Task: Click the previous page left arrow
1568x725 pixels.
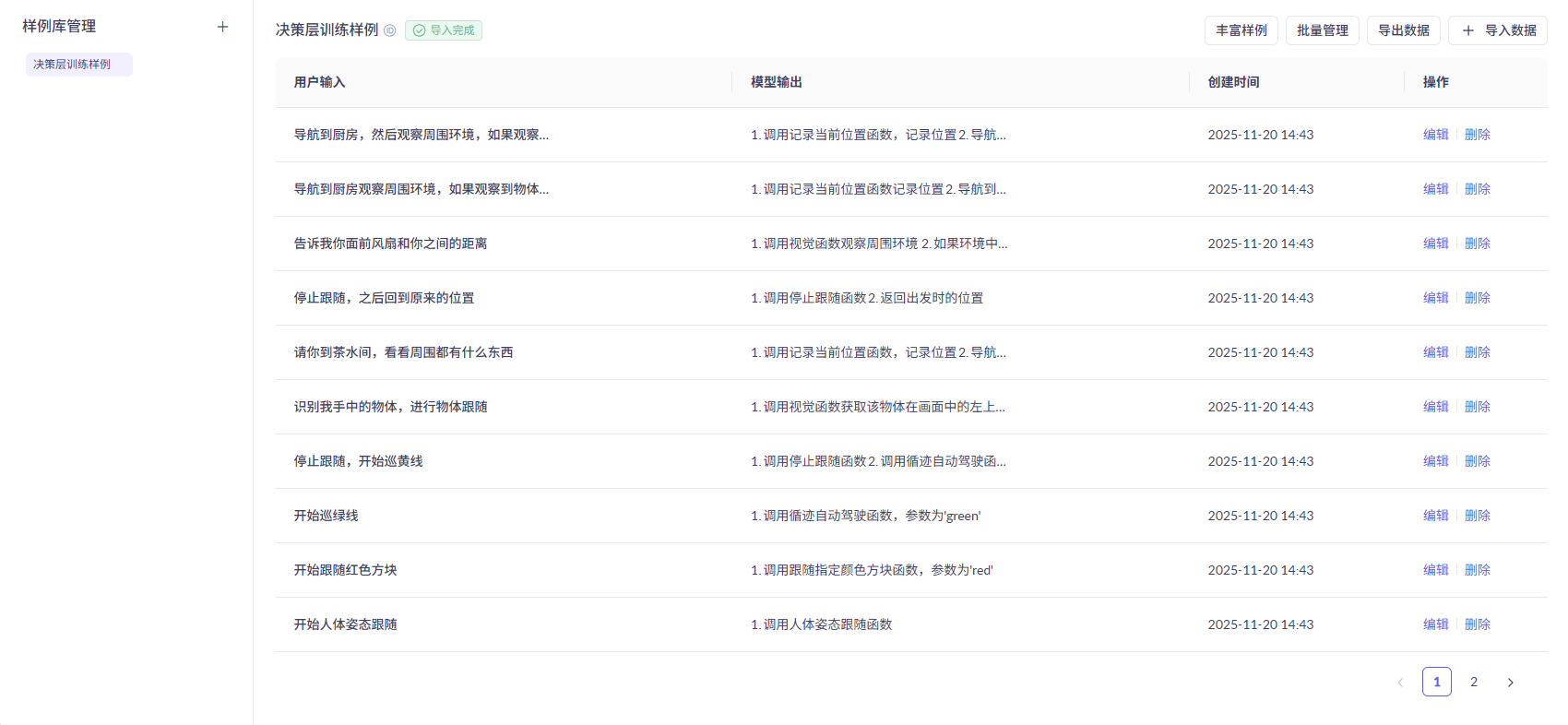Action: pos(1400,683)
